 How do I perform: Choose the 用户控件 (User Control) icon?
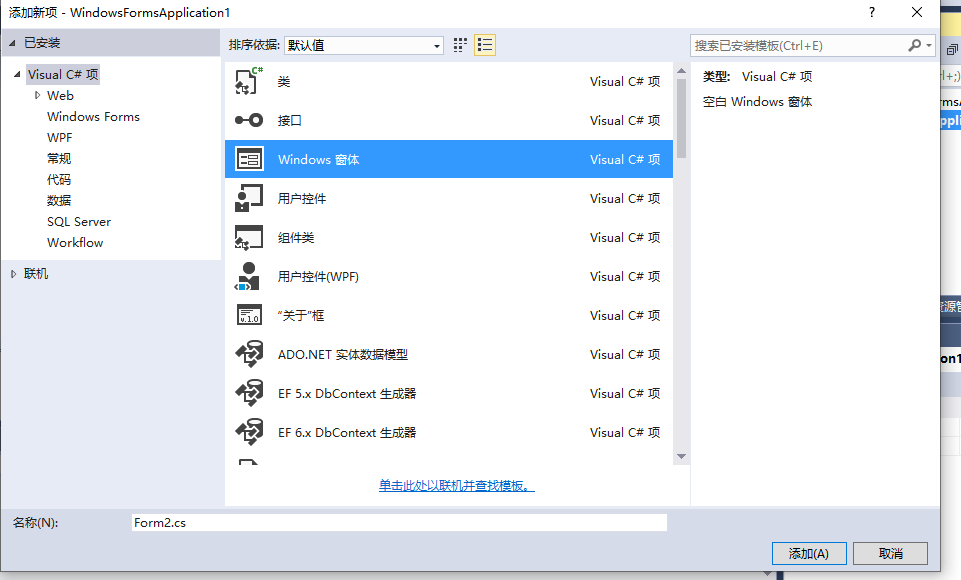click(249, 198)
